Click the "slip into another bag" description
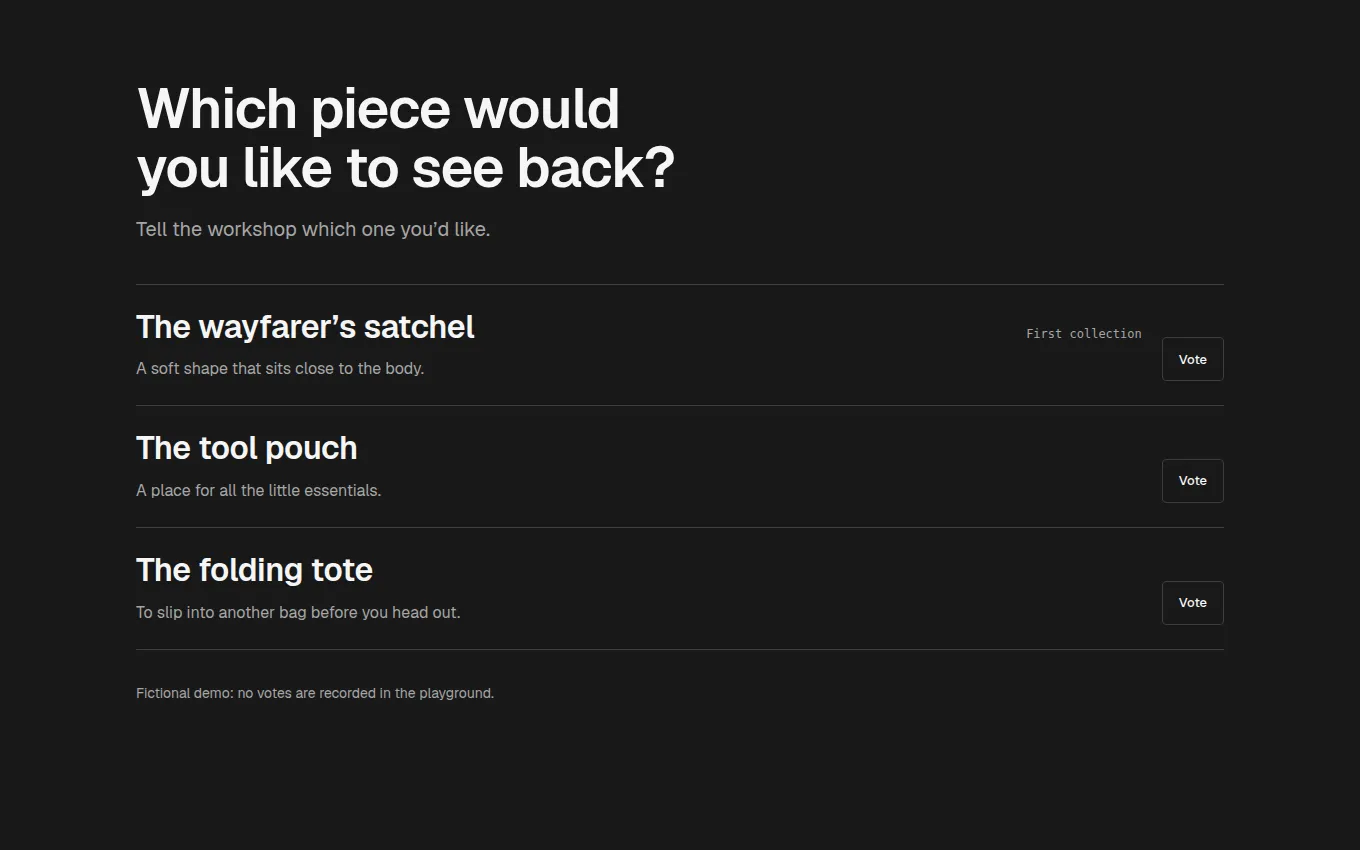The image size is (1360, 850). (298, 612)
